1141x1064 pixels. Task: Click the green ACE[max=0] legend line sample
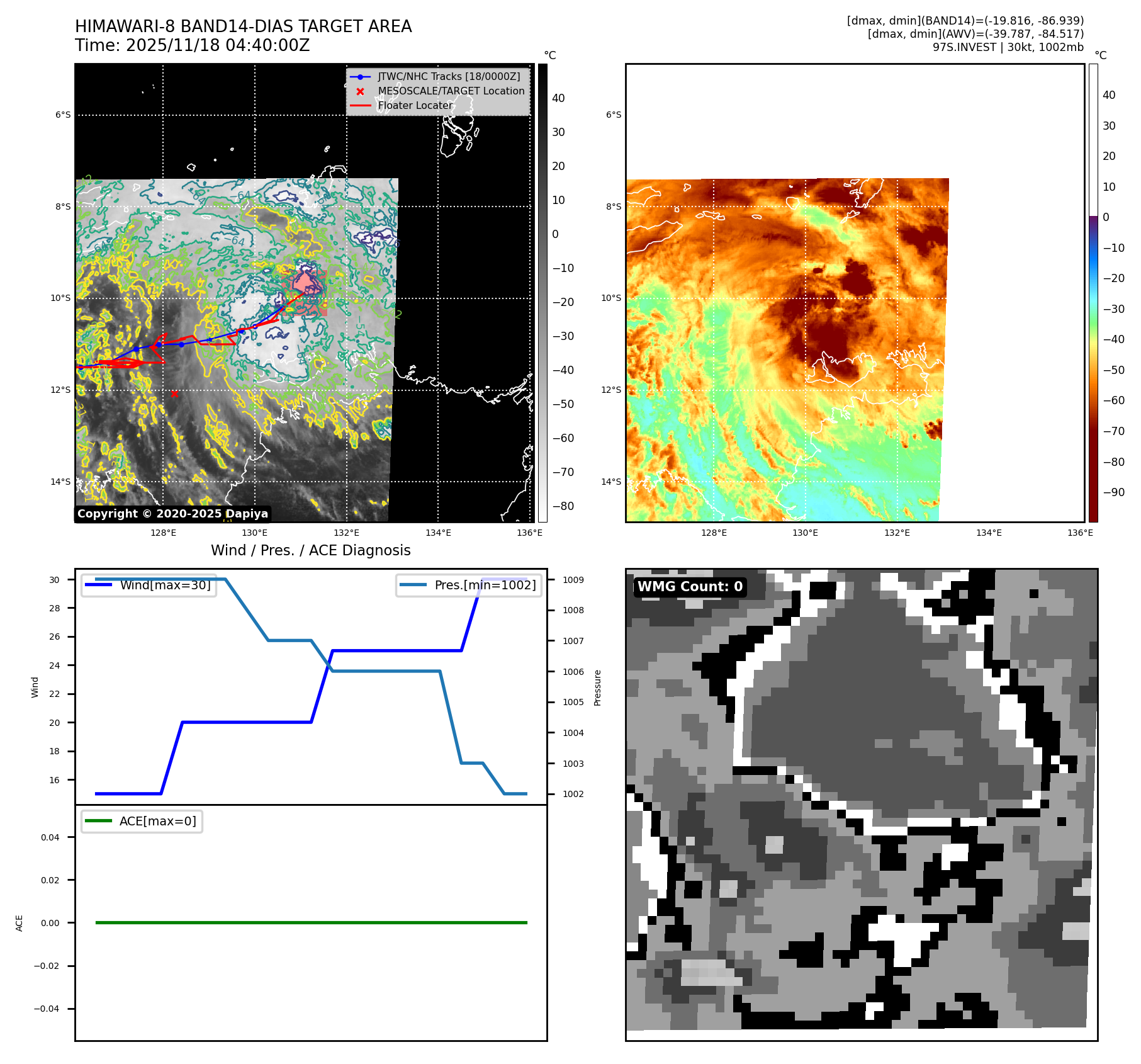pos(98,821)
